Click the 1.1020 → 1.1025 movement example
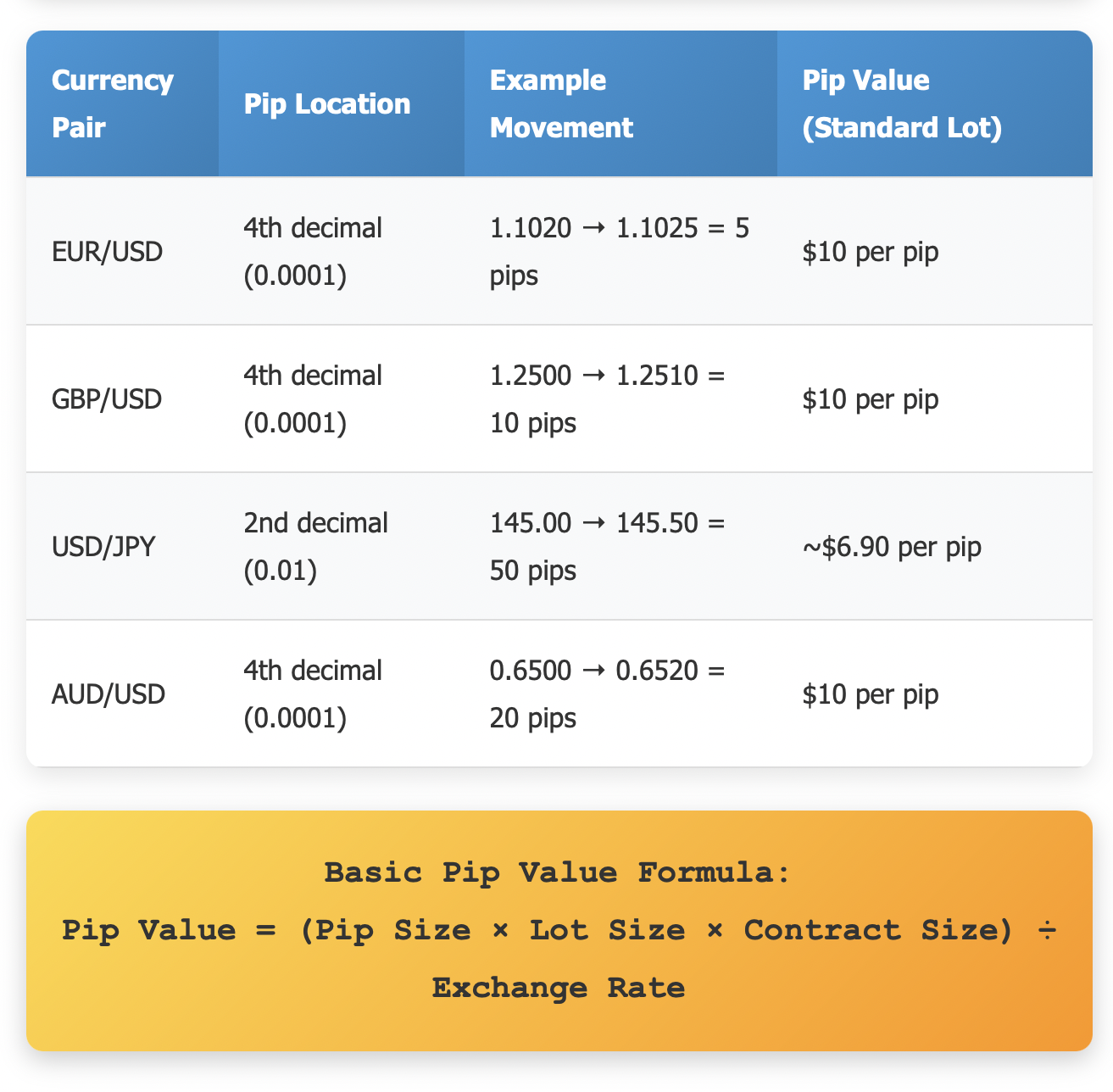This screenshot has width=1113, height=1092. point(620,251)
